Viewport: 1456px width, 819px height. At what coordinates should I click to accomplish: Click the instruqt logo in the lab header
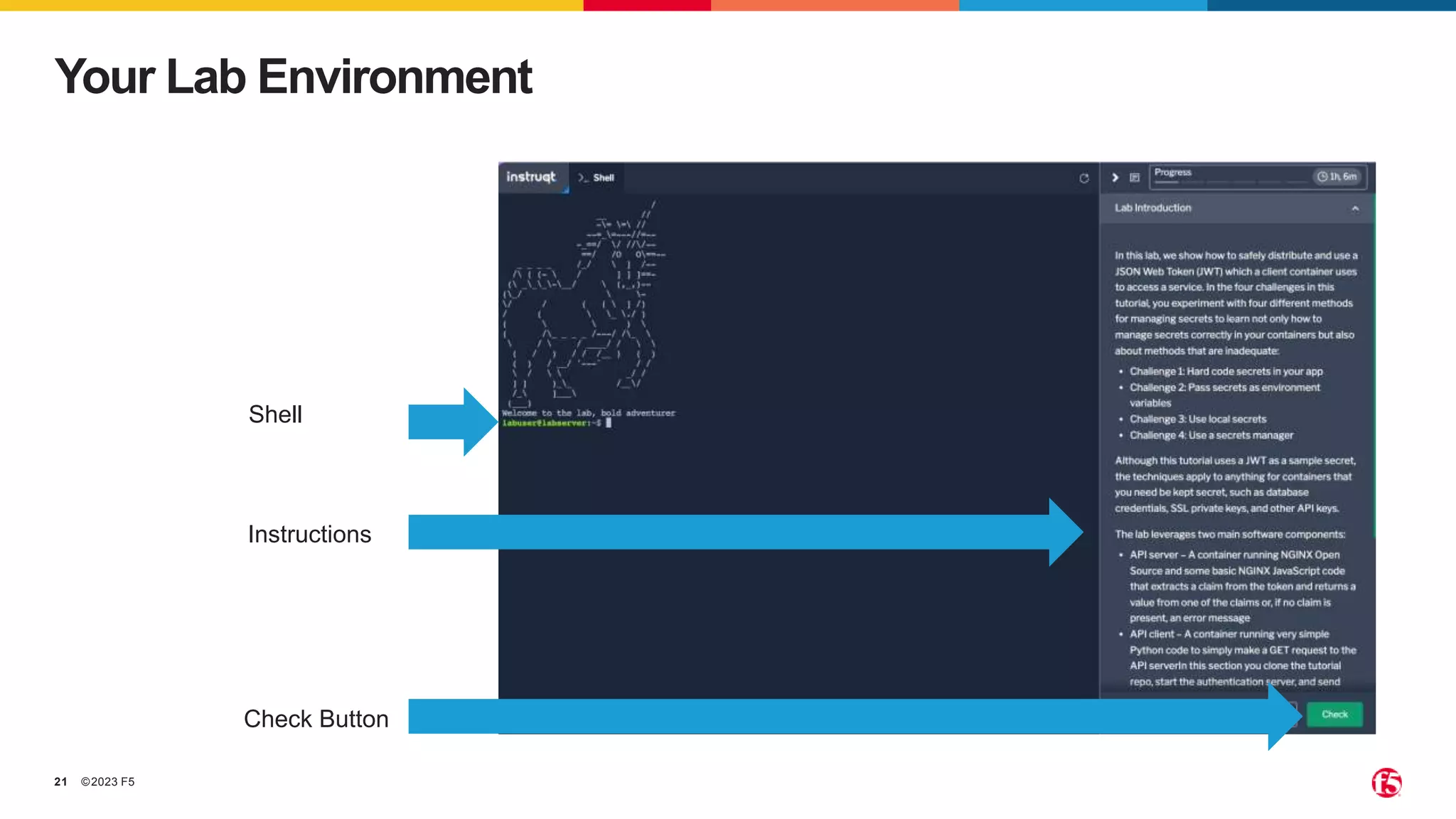(x=531, y=177)
